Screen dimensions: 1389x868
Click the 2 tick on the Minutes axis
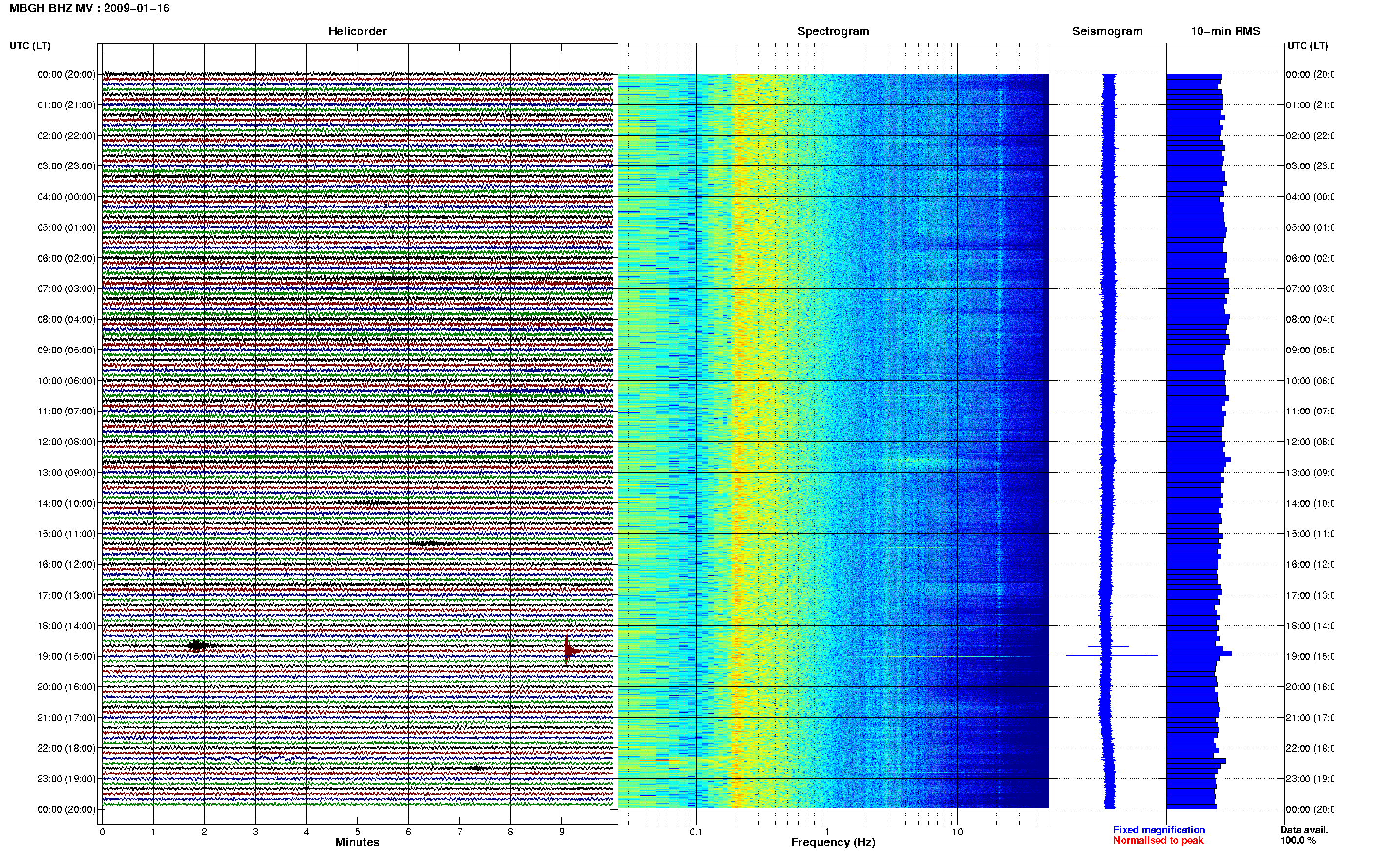tap(205, 832)
